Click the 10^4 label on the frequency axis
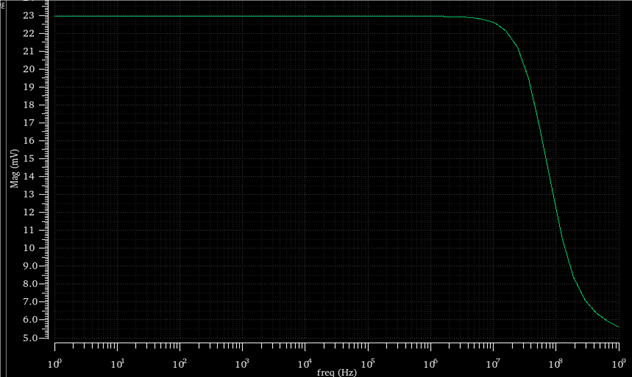The image size is (632, 377). coord(305,364)
